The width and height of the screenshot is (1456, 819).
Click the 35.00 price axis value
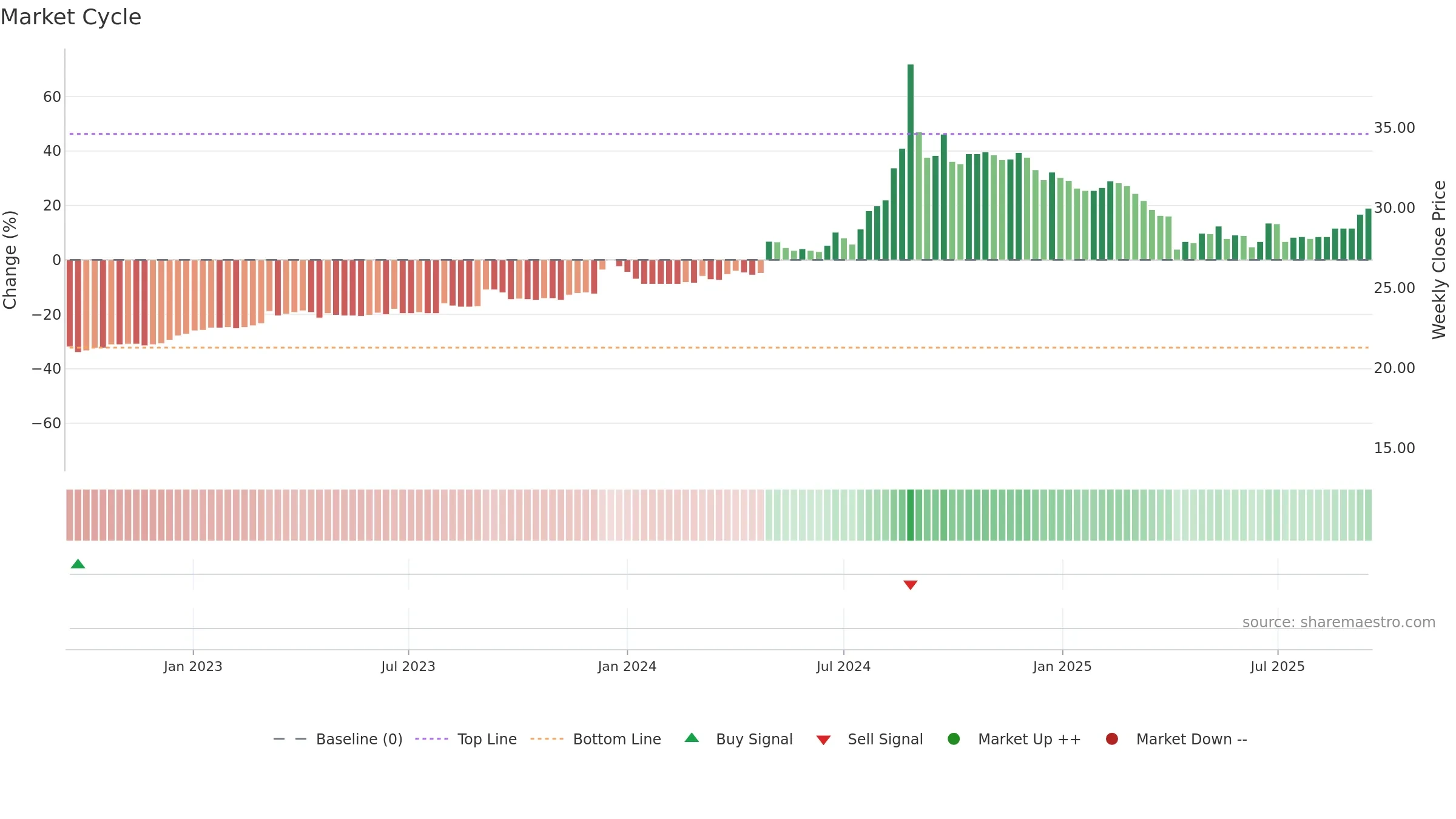click(1394, 128)
